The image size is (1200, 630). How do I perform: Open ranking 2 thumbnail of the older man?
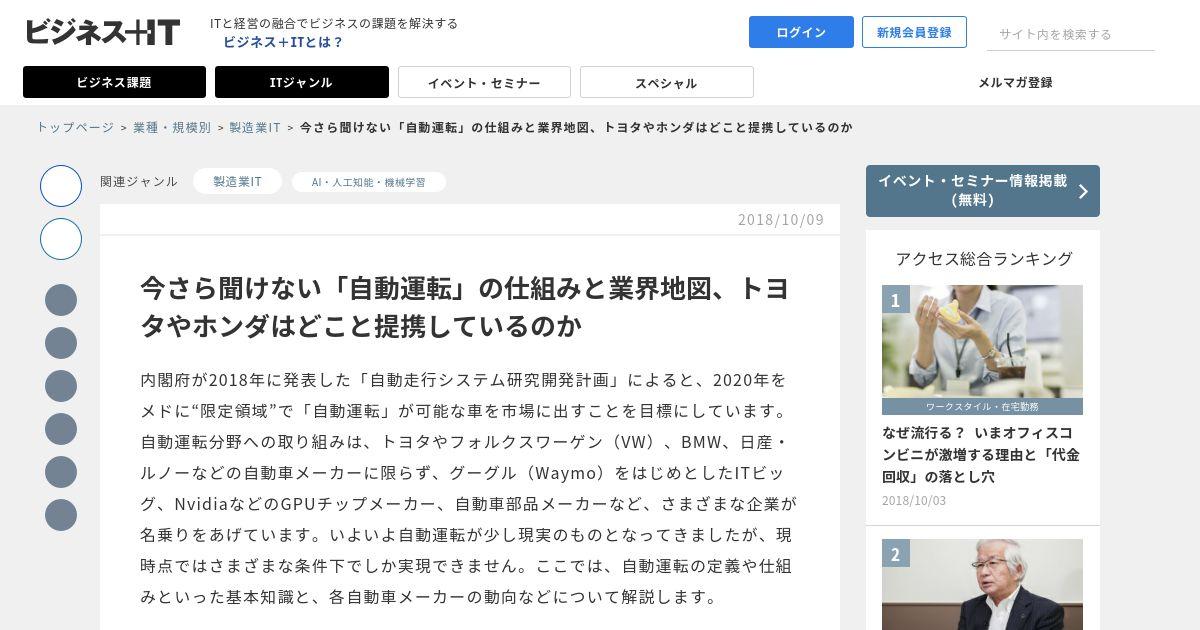982,584
